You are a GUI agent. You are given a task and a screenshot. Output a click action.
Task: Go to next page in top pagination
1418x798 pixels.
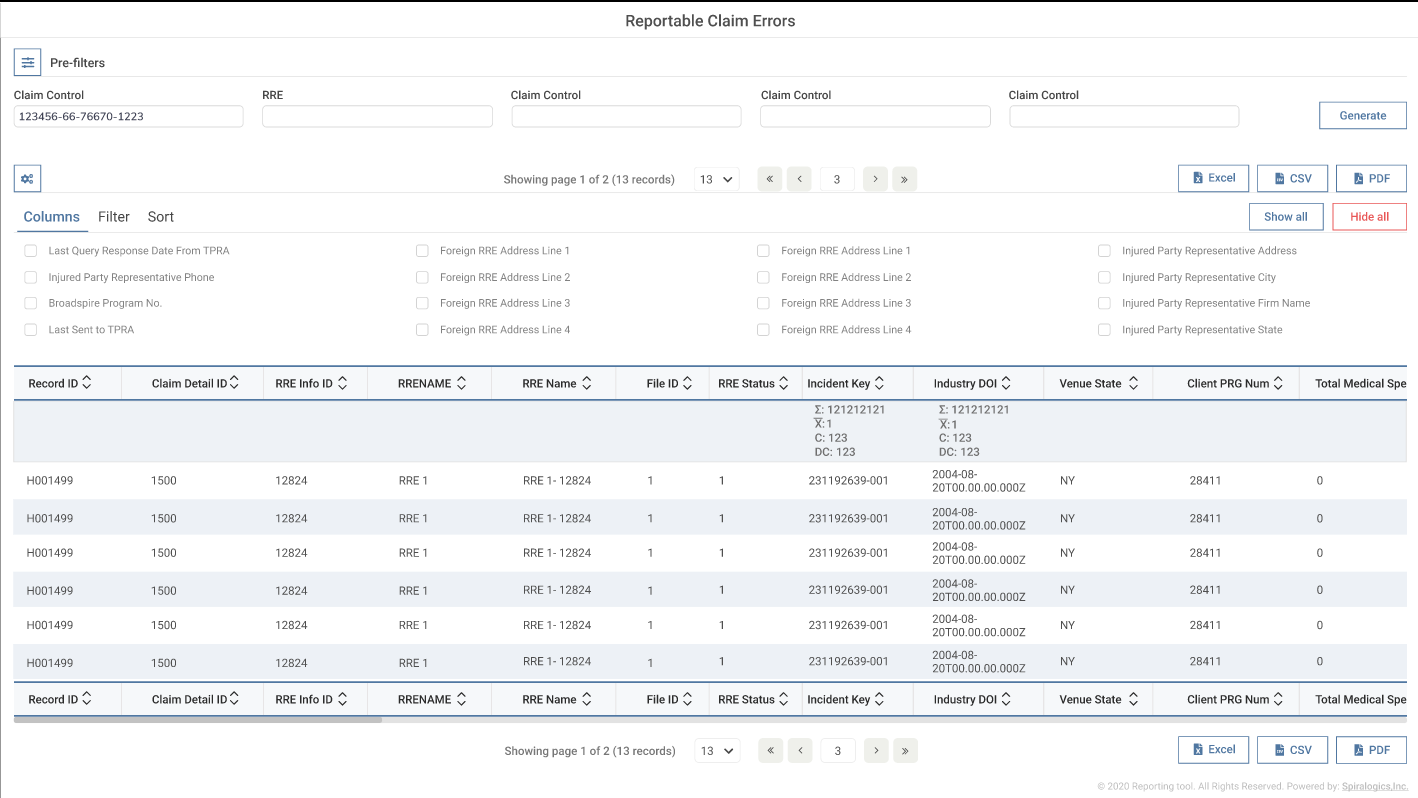click(x=875, y=179)
